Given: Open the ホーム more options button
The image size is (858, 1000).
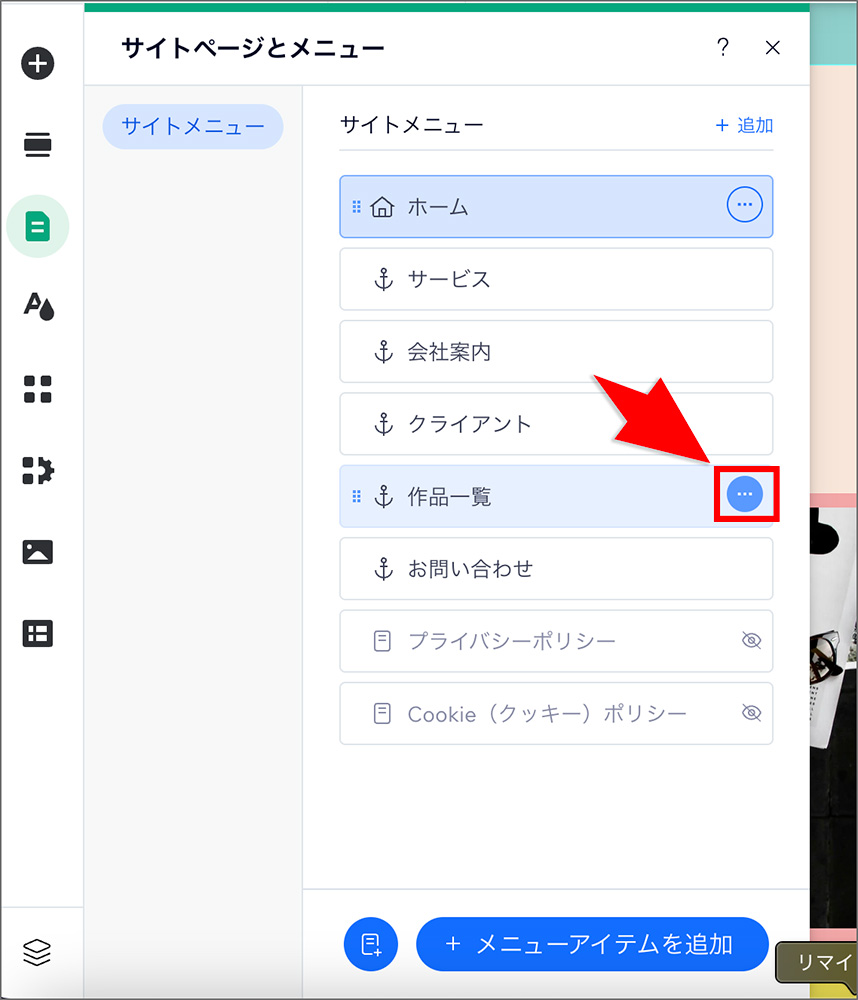Looking at the screenshot, I should tap(744, 205).
